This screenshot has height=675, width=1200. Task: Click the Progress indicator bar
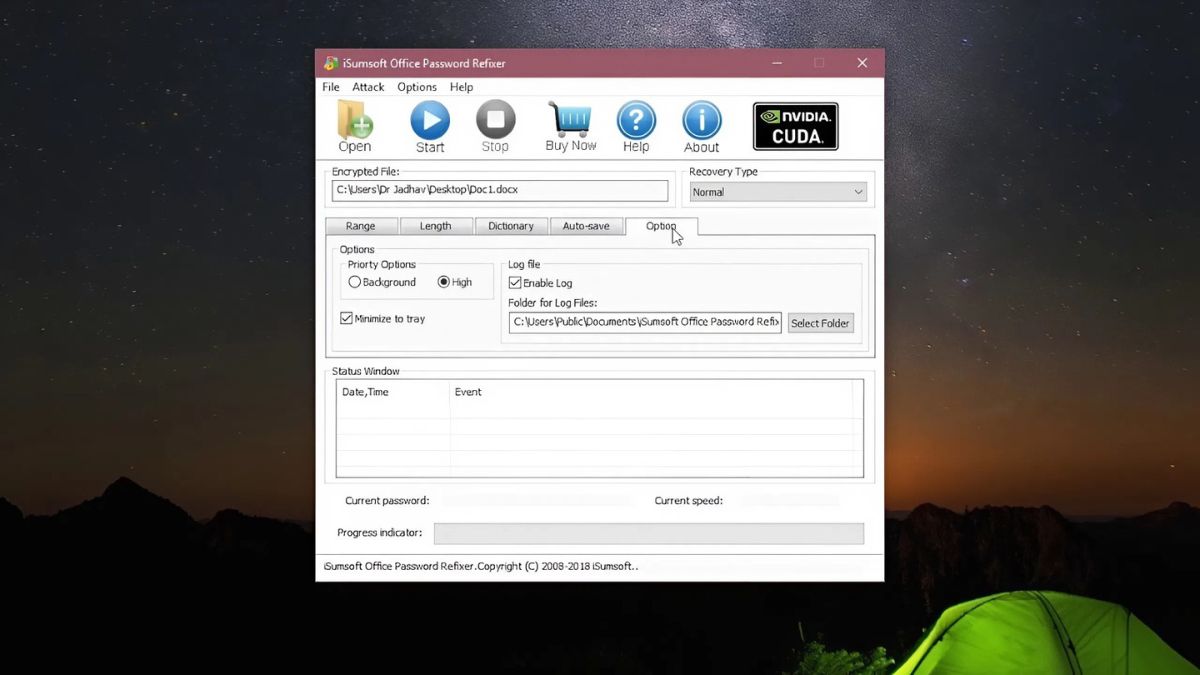pos(648,533)
